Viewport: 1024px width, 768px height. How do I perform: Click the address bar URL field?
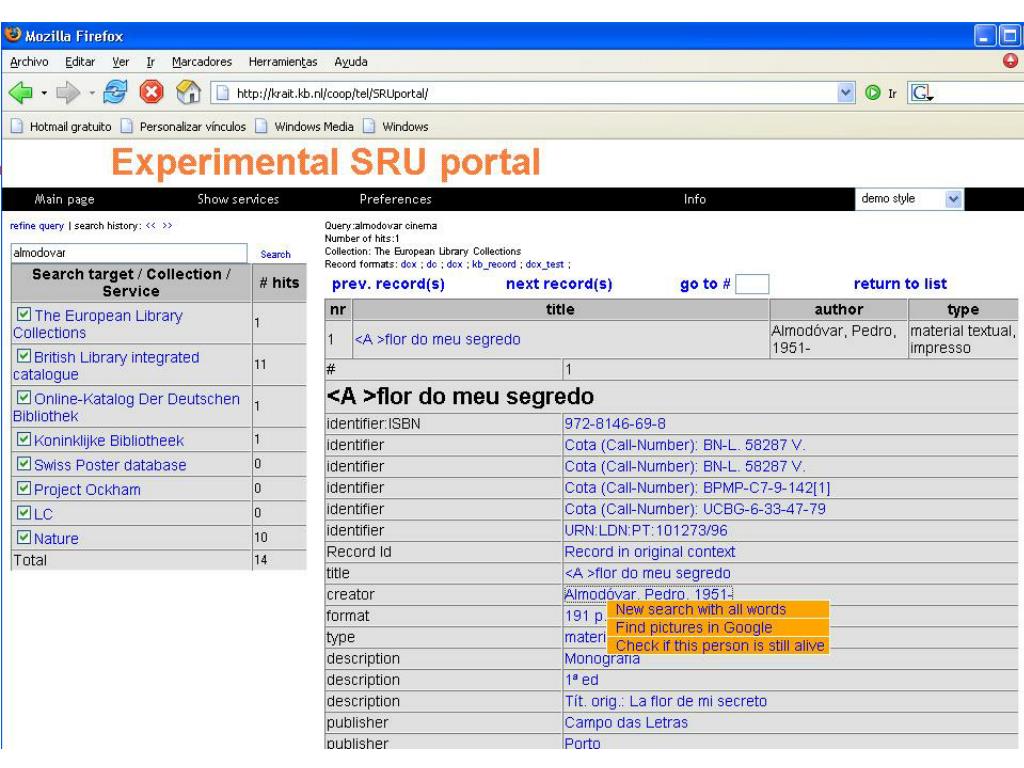(522, 93)
